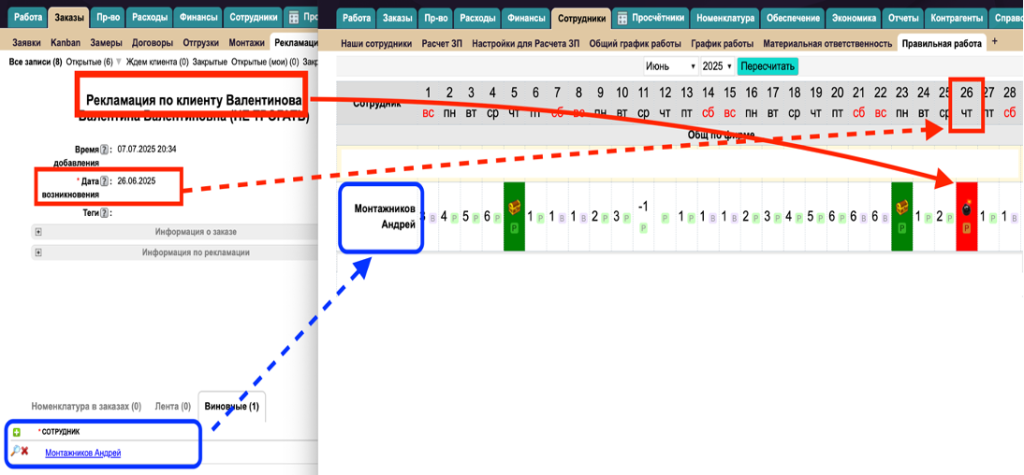Click the magnifier icon beside Монтажников Андрей
Viewport: 1024px width, 475px height.
[14, 452]
